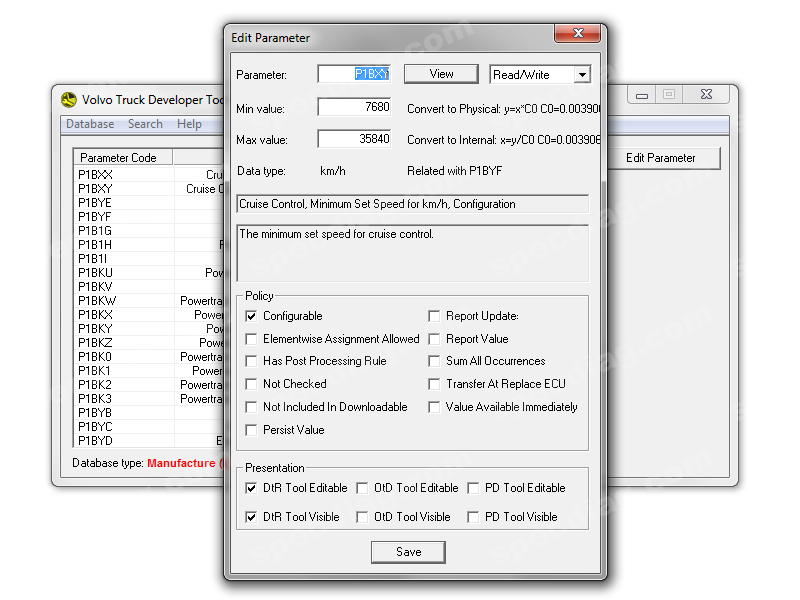Click the Min value field
800x600 pixels.
(x=354, y=107)
